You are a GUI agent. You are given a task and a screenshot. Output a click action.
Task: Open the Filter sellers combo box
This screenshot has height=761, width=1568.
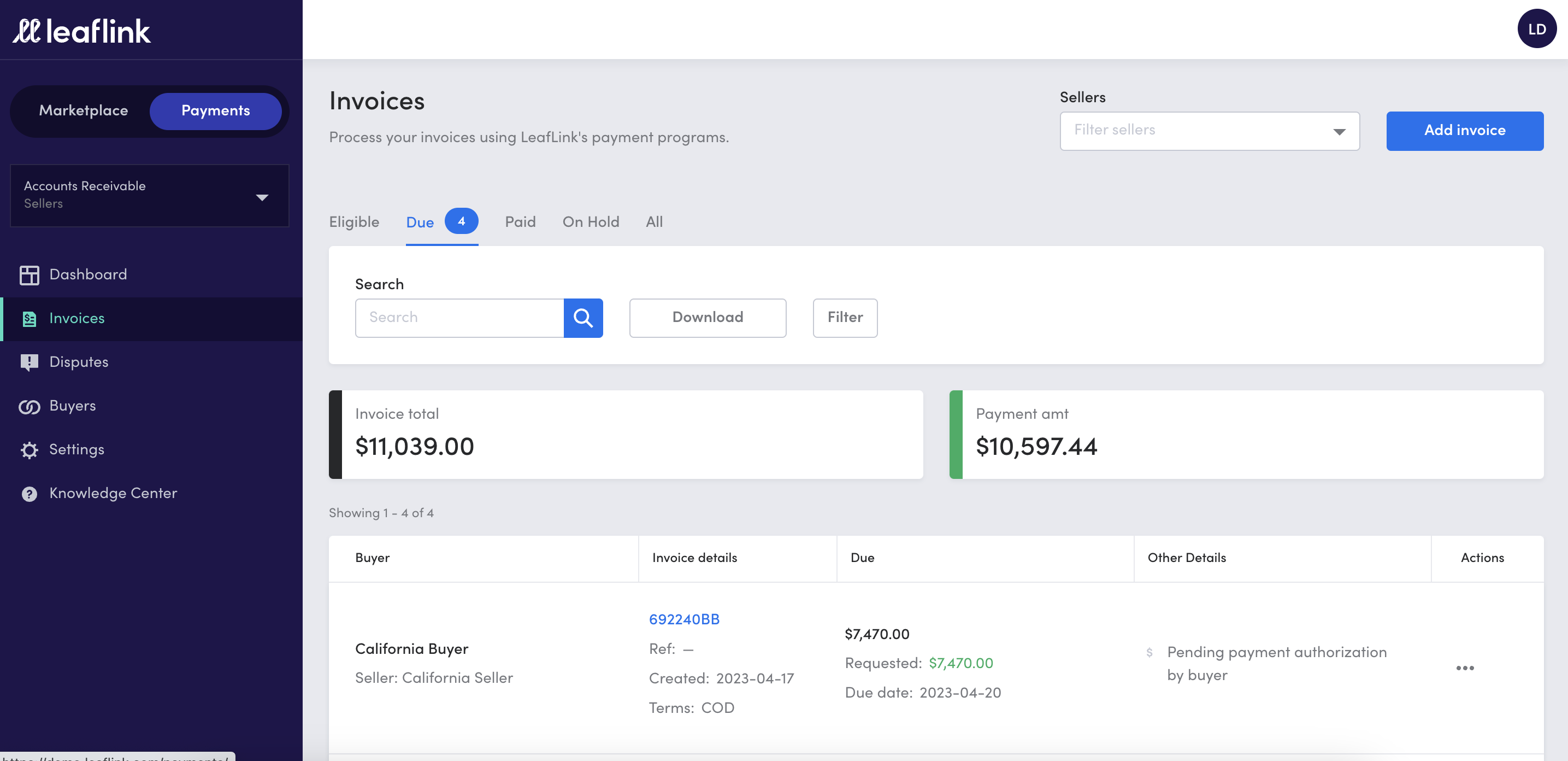pyautogui.click(x=1209, y=131)
